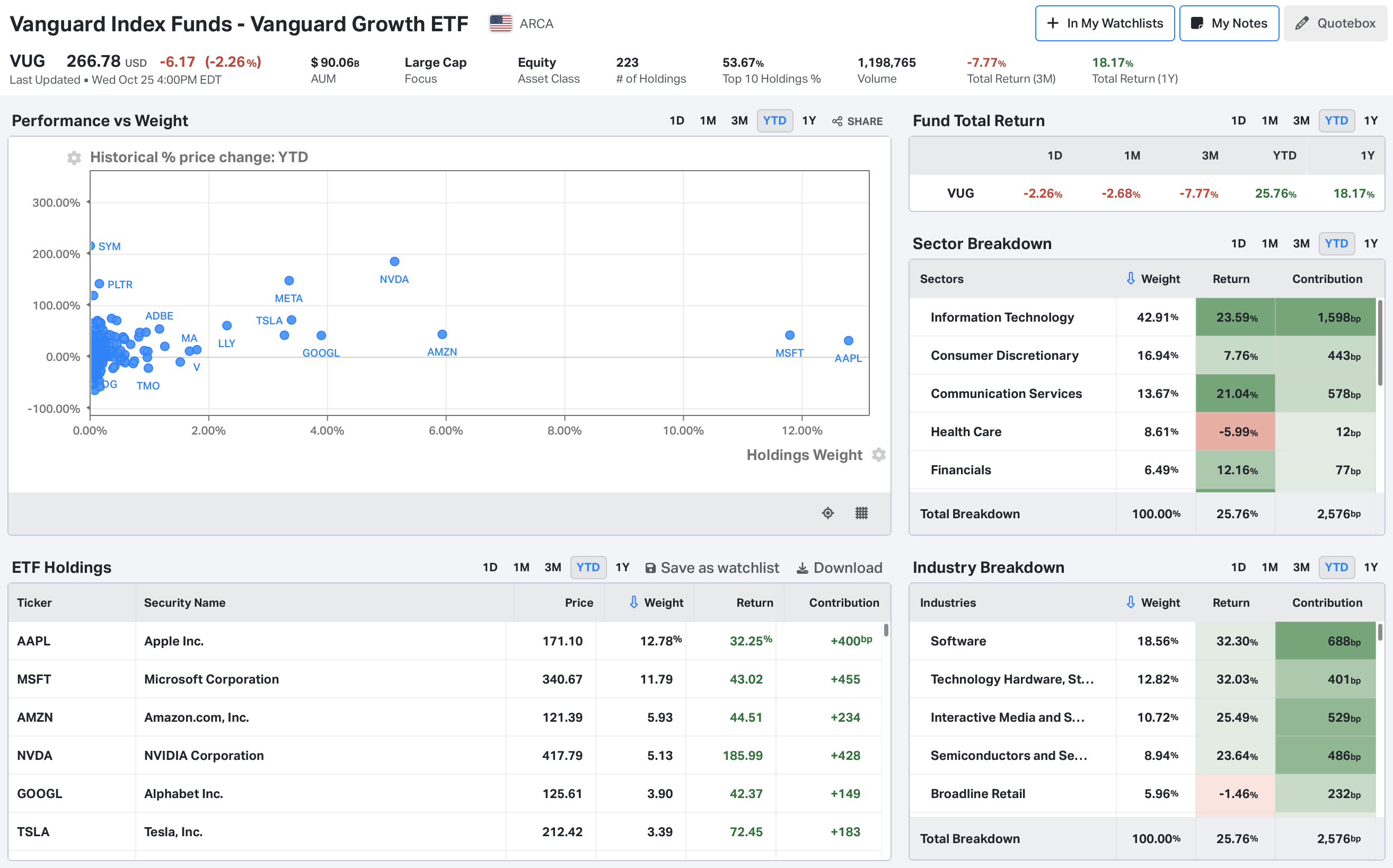Click the PLTR dot on the scatter chart
1393x868 pixels.
pyautogui.click(x=99, y=284)
